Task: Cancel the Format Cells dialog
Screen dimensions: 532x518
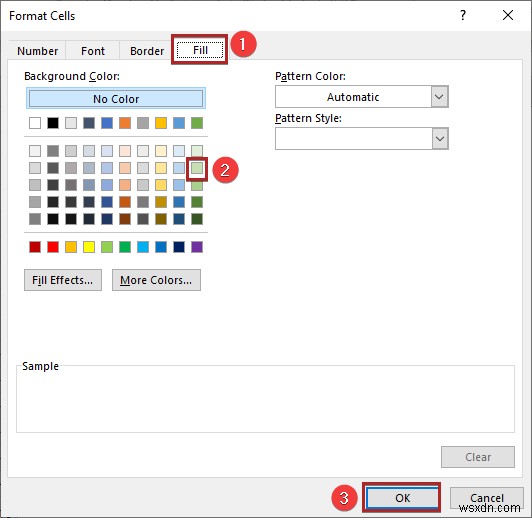Action: coord(487,498)
